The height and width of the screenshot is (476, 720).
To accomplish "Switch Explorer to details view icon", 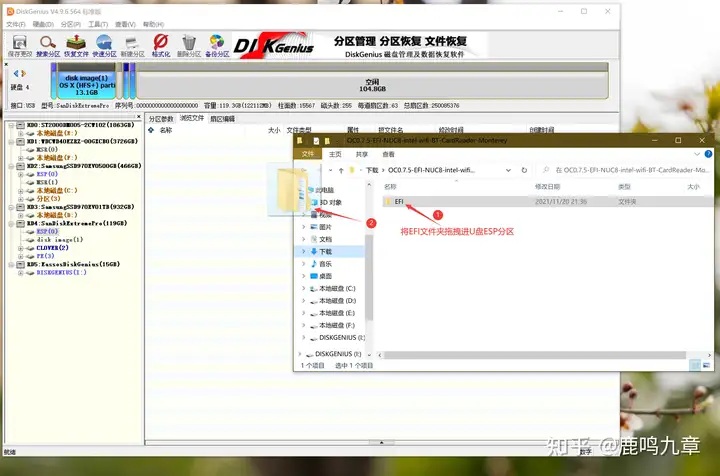I will 695,365.
